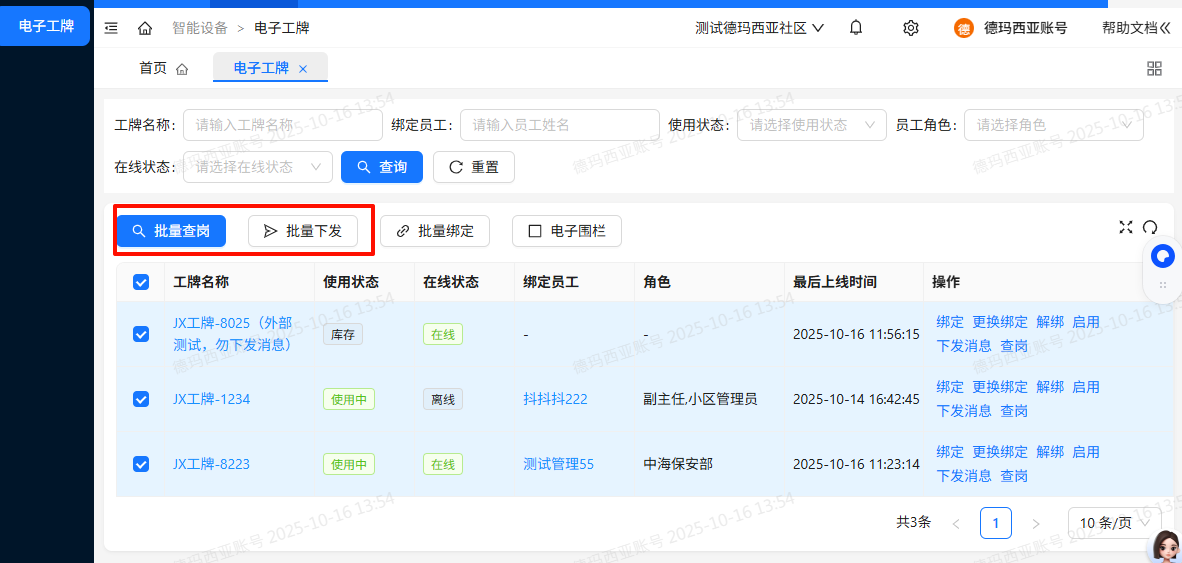1182x563 pixels.
Task: Uncheck the JX工牌-1234 row checkbox
Action: (141, 399)
